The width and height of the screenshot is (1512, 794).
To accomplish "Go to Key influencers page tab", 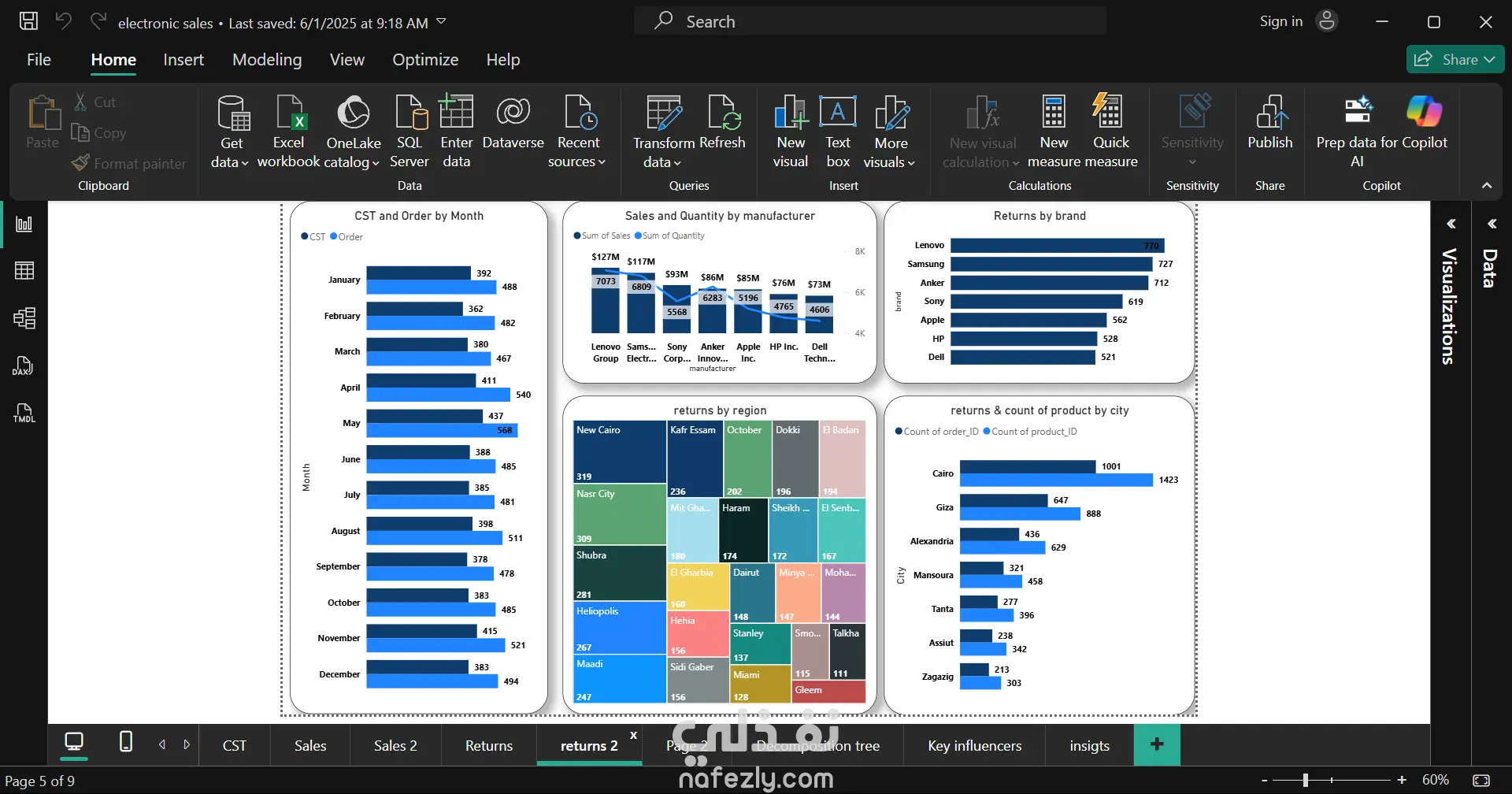I will (x=975, y=746).
